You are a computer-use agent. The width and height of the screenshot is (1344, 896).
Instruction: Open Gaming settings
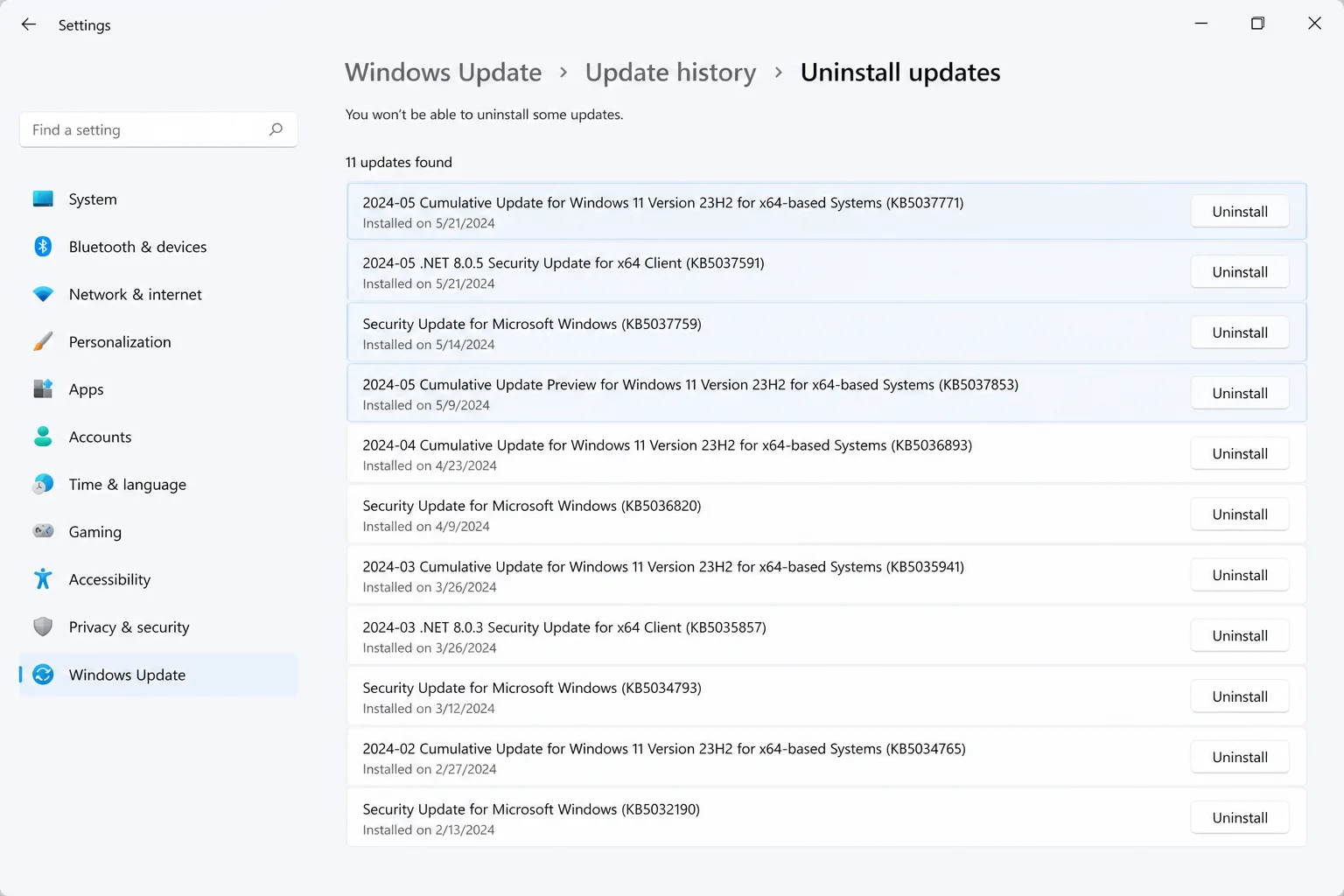point(158,532)
